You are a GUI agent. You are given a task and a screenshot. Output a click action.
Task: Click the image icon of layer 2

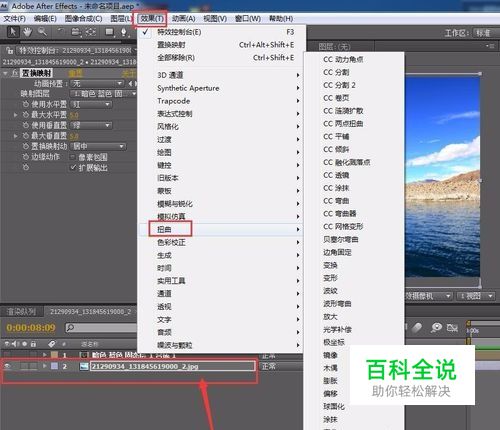(84, 366)
